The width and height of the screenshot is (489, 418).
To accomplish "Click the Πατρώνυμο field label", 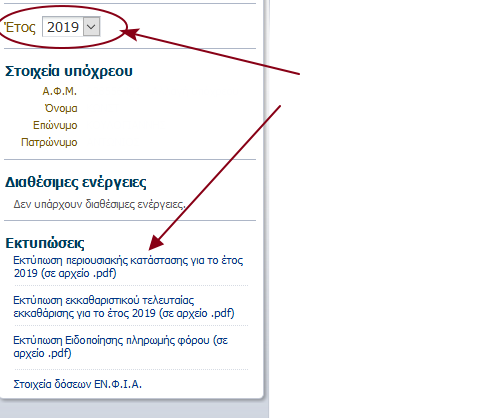I will point(49,142).
